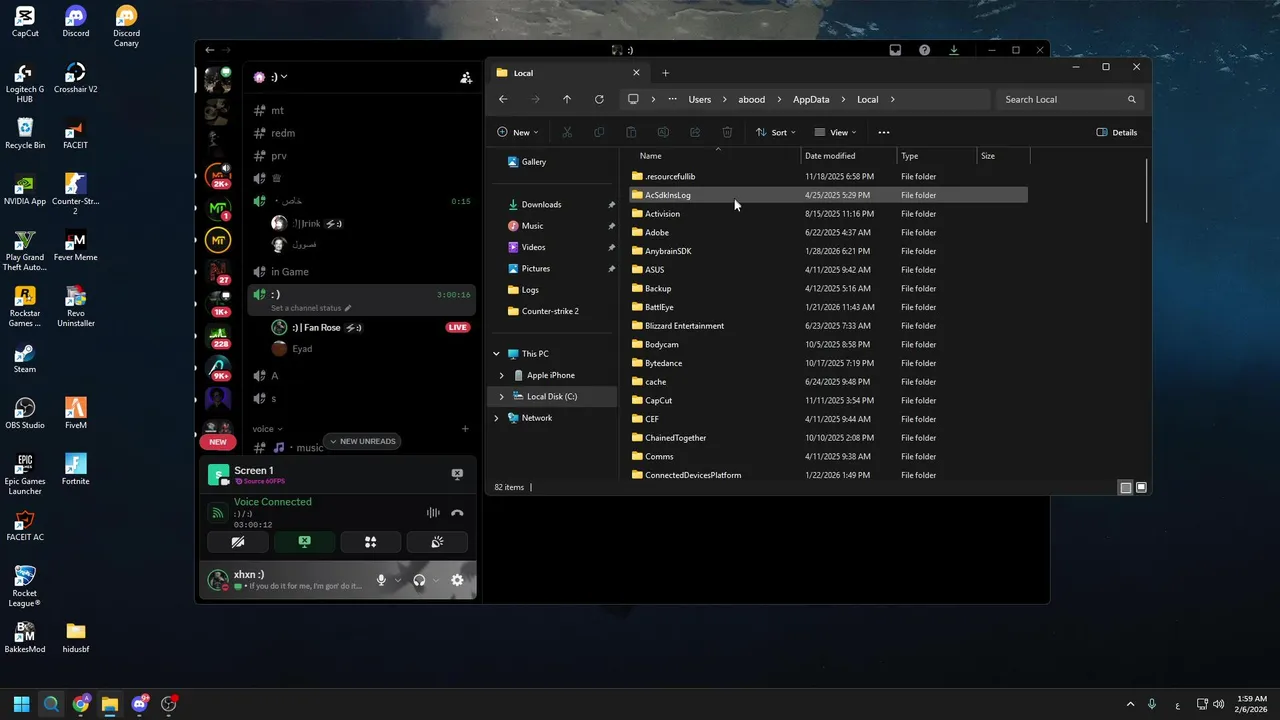The image size is (1280, 720).
Task: Select the FACEIT desktop shortcut
Action: point(76,134)
